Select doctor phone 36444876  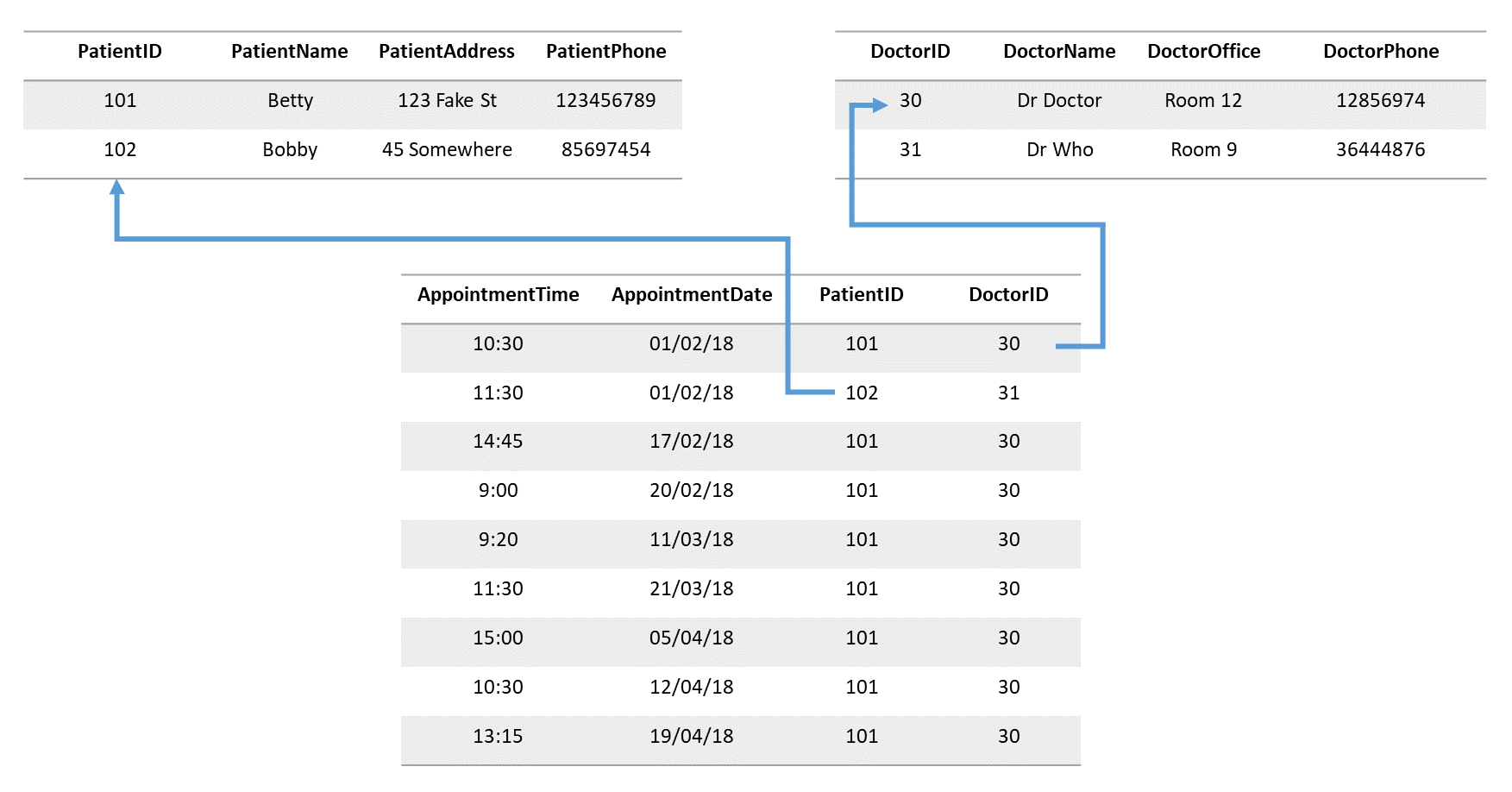[x=1382, y=150]
